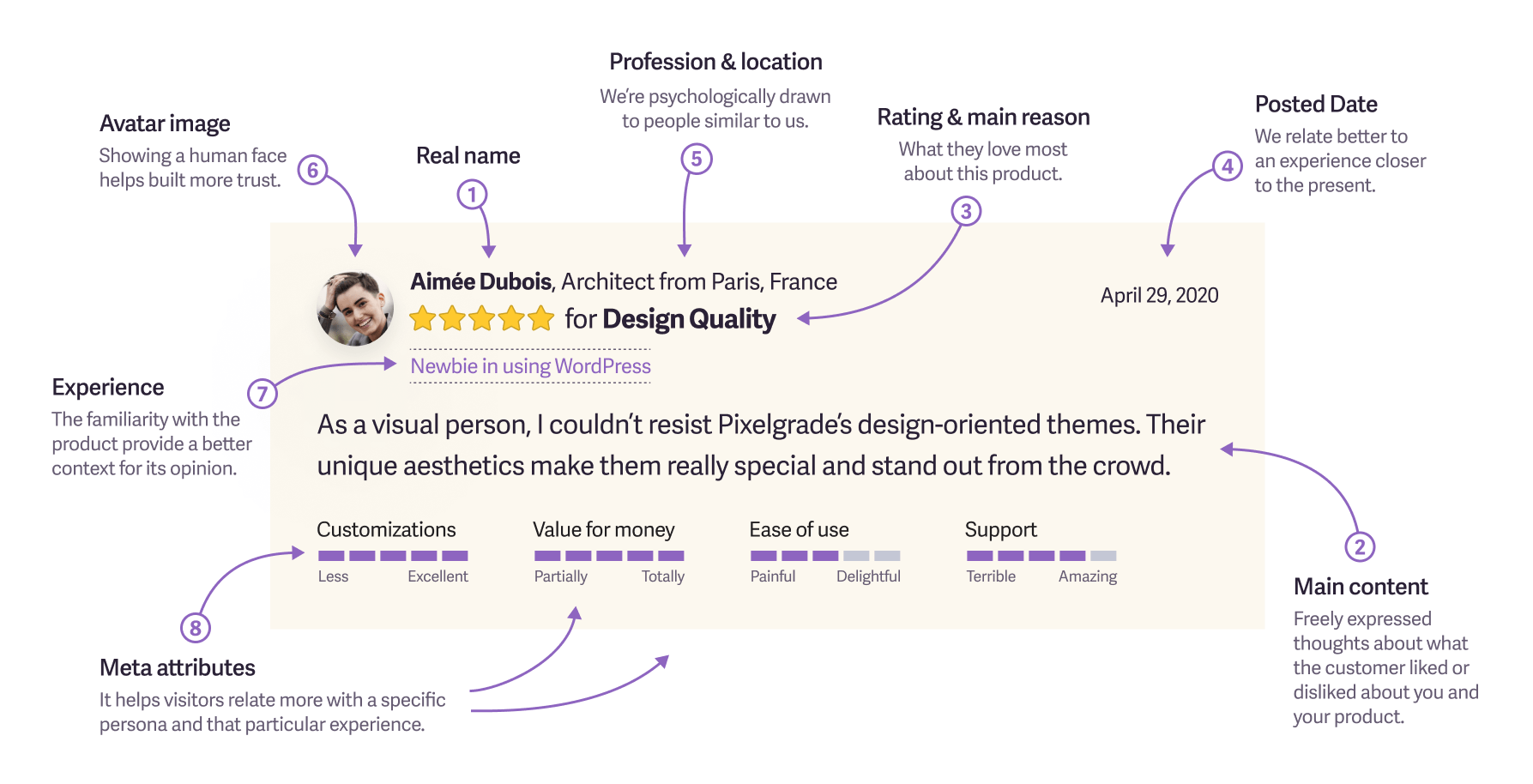Click the circled 5 under Profession & location
Image resolution: width=1533 pixels, height=784 pixels.
click(x=697, y=159)
